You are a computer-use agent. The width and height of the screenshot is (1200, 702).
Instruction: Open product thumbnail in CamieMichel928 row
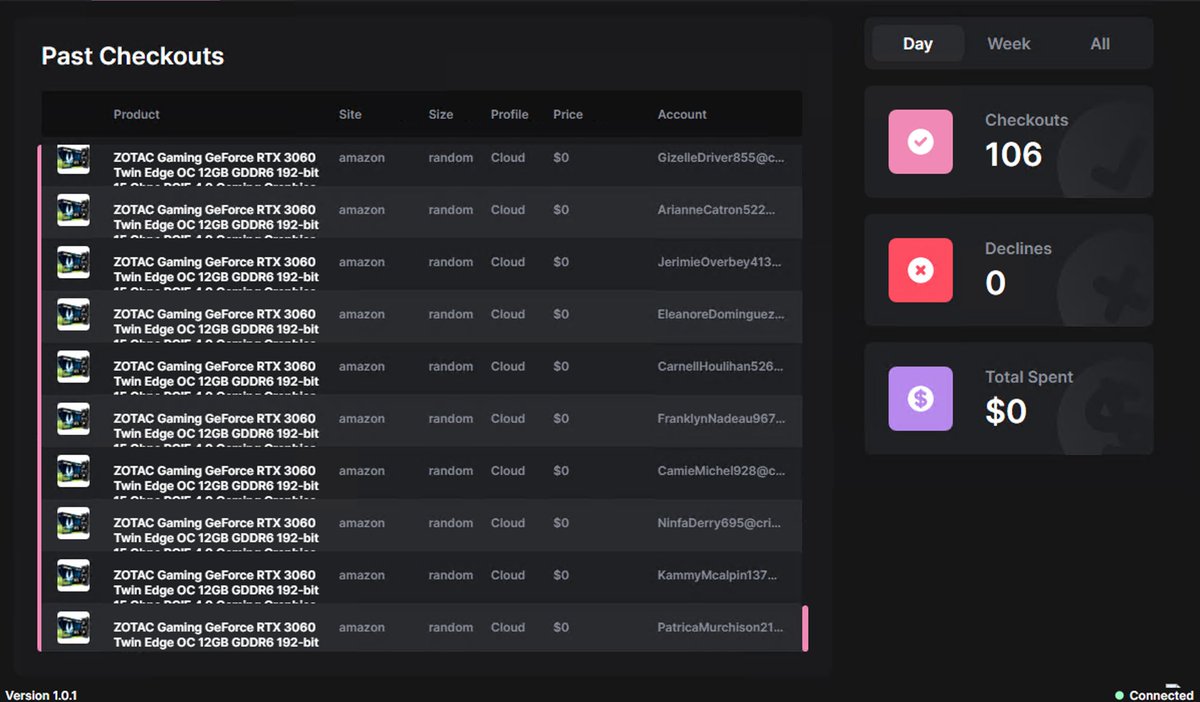coord(73,471)
